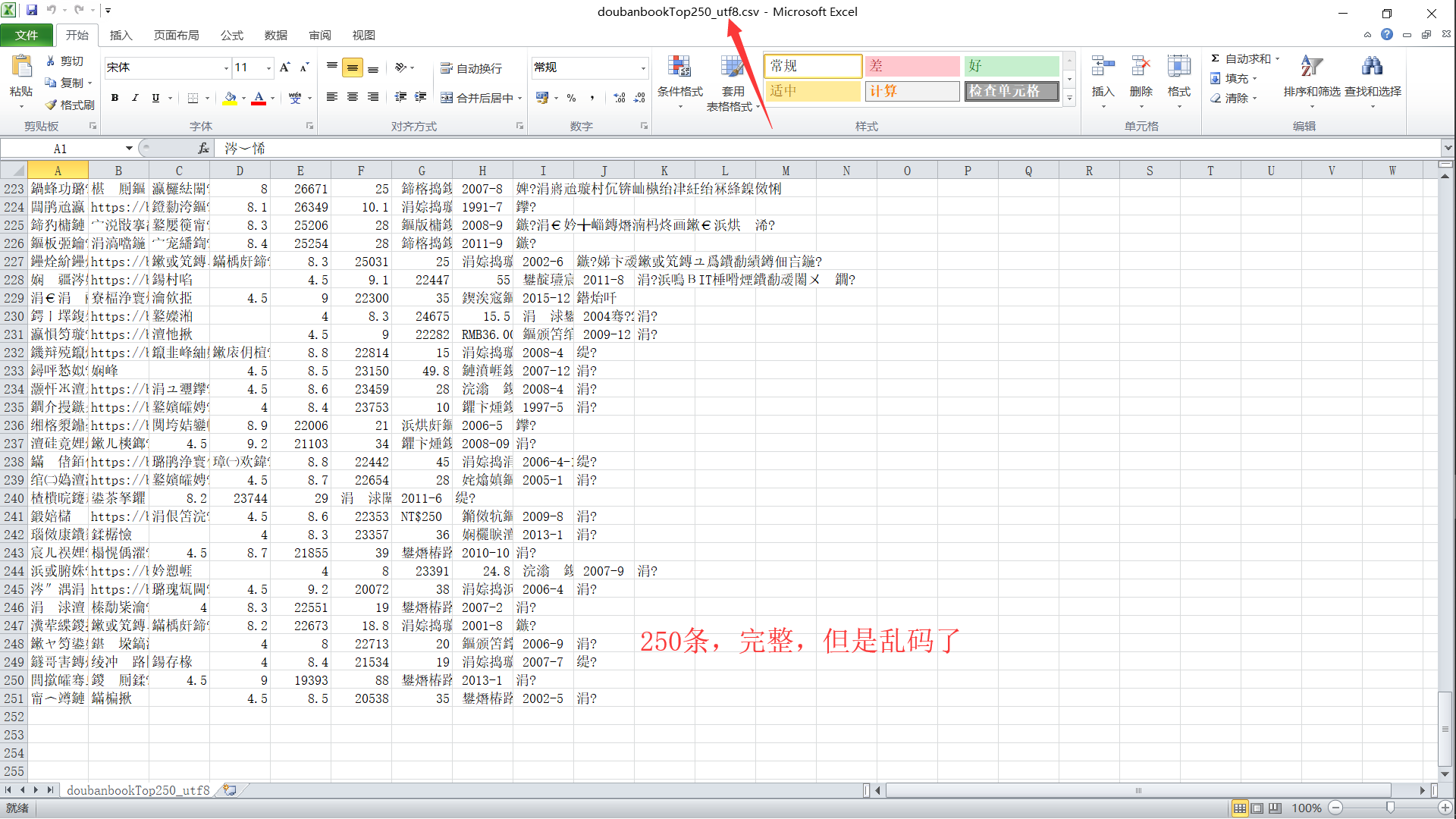Select the doubanbookTop250_utf8 sheet tab
The width and height of the screenshot is (1456, 819).
(138, 790)
